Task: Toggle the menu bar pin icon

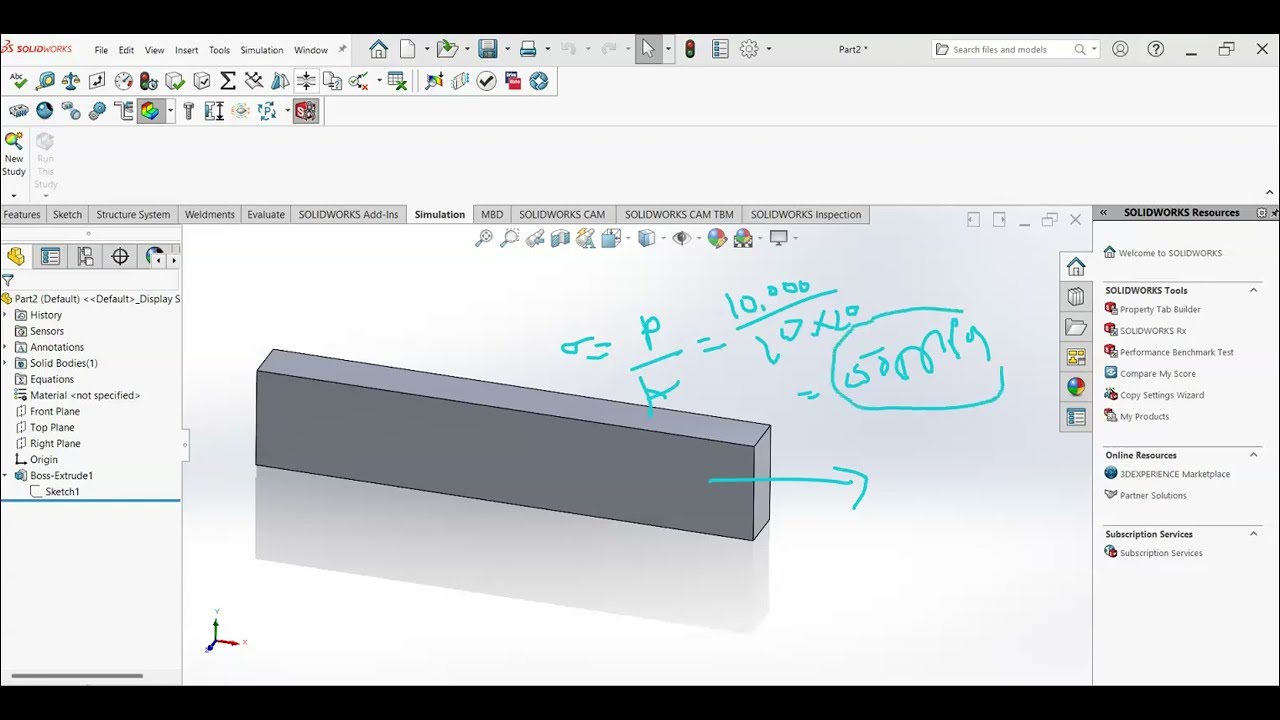Action: click(343, 49)
